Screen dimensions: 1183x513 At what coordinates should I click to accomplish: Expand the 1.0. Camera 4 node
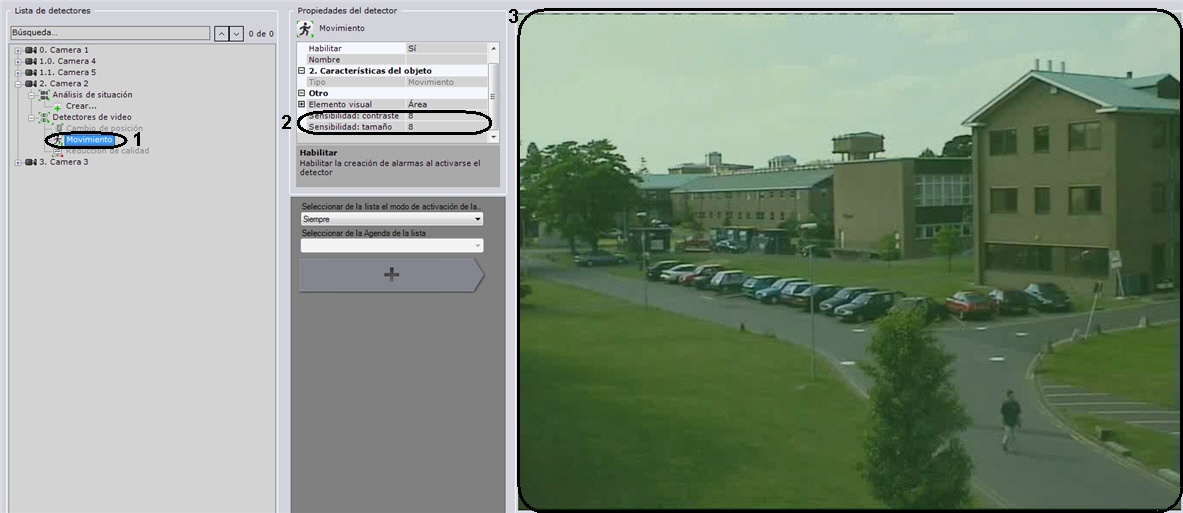(18, 62)
